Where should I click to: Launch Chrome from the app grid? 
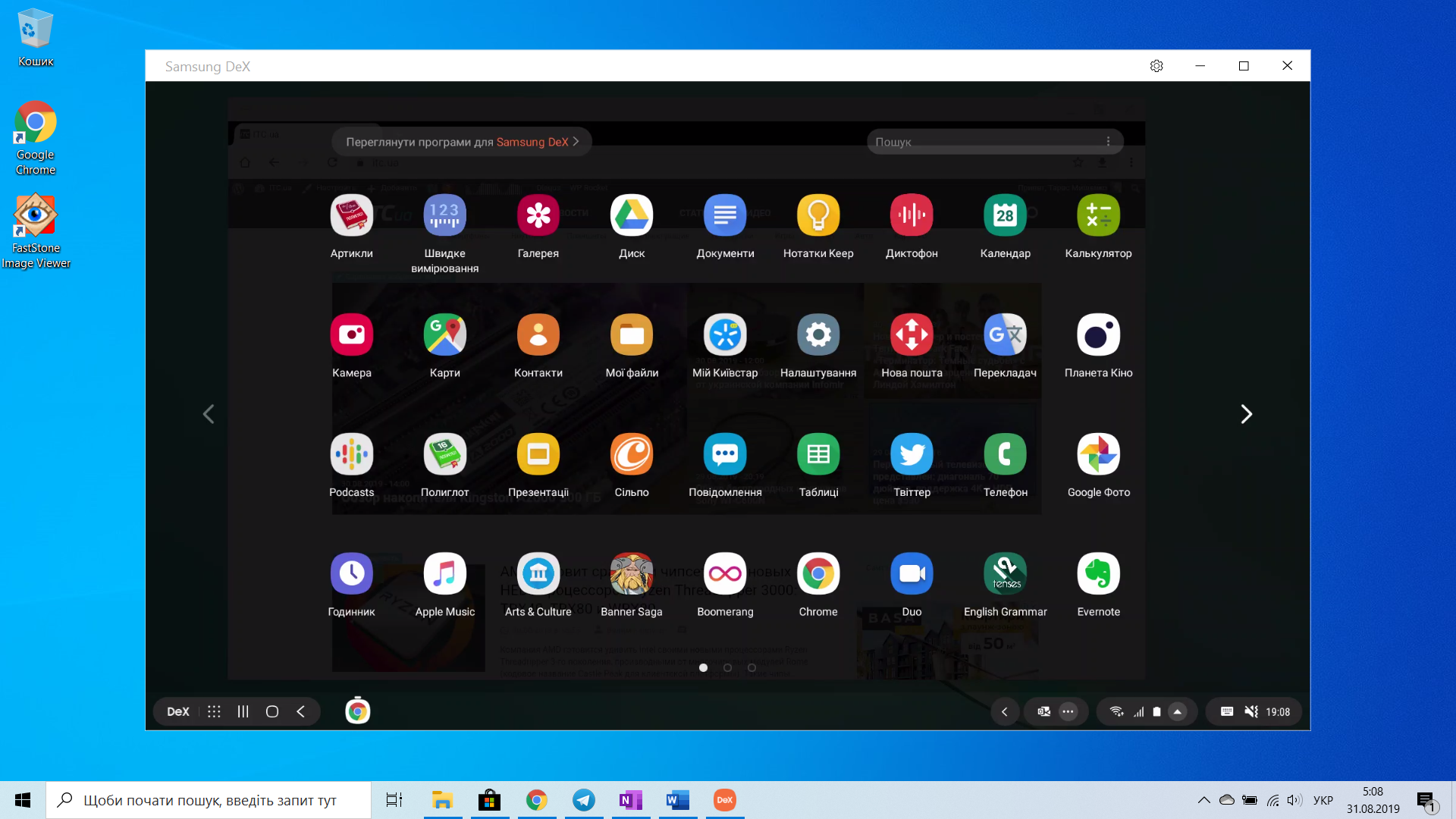[818, 573]
